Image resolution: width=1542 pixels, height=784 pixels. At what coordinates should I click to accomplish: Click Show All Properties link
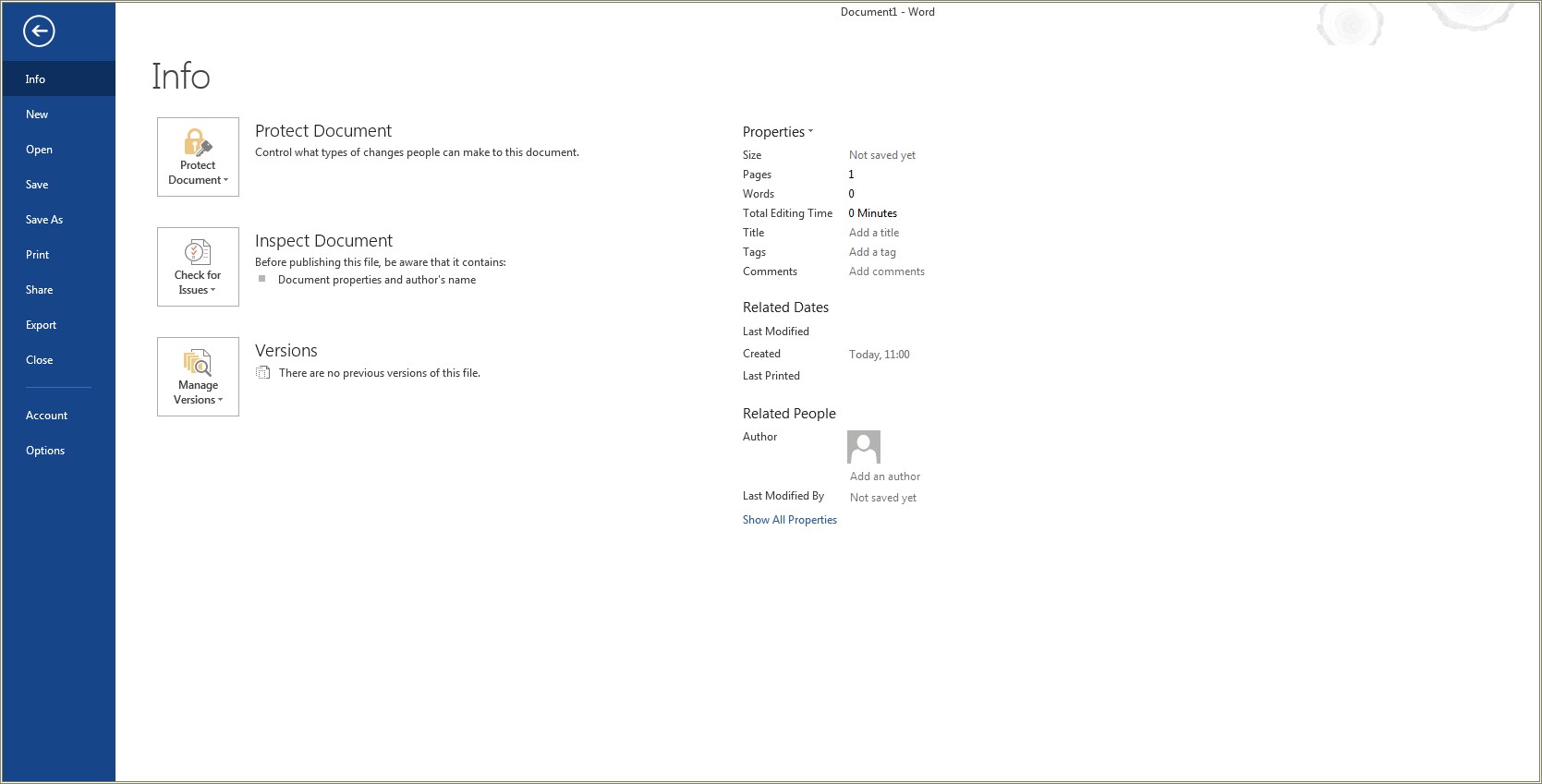790,520
